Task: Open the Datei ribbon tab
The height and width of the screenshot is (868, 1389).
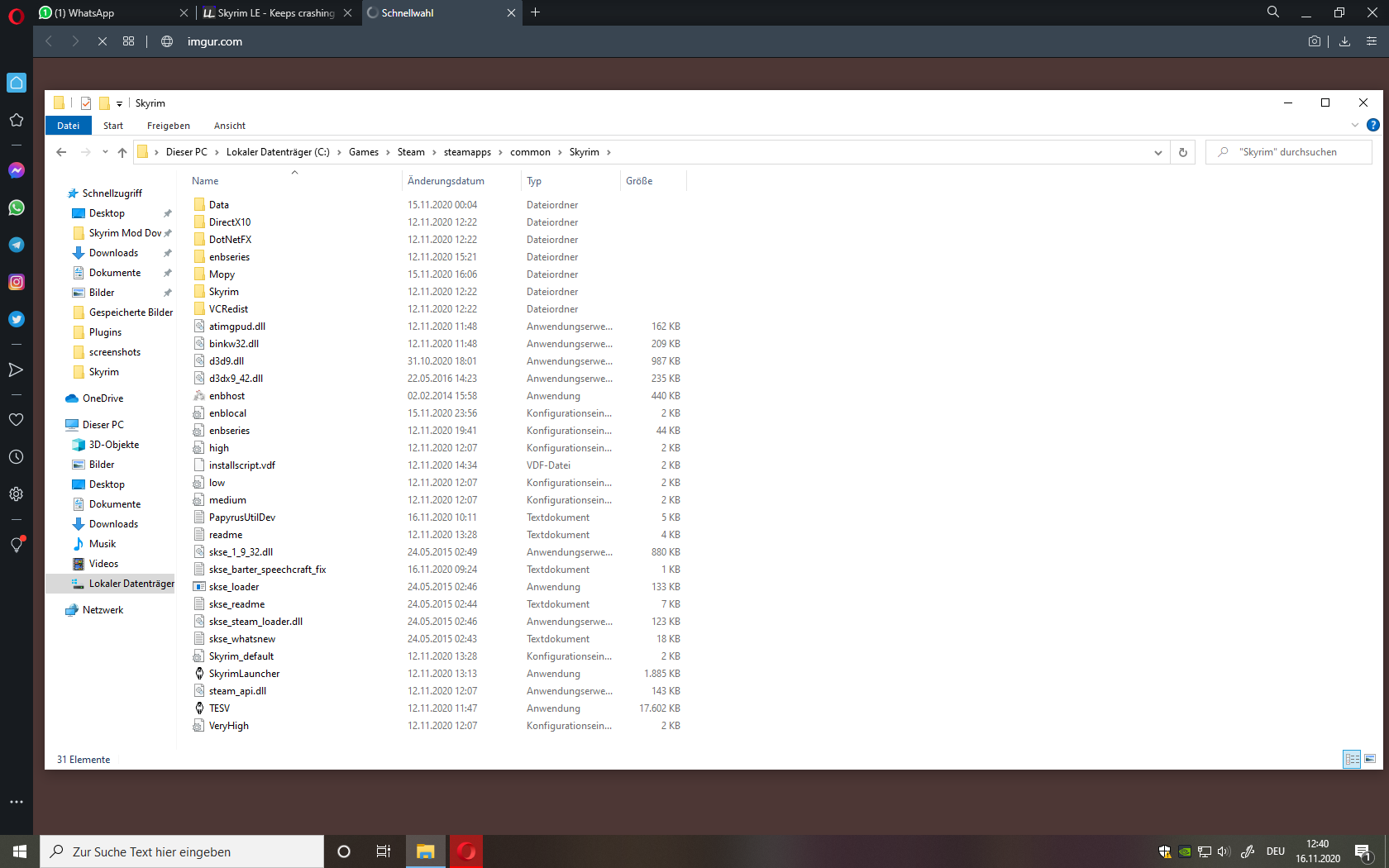Action: point(69,126)
